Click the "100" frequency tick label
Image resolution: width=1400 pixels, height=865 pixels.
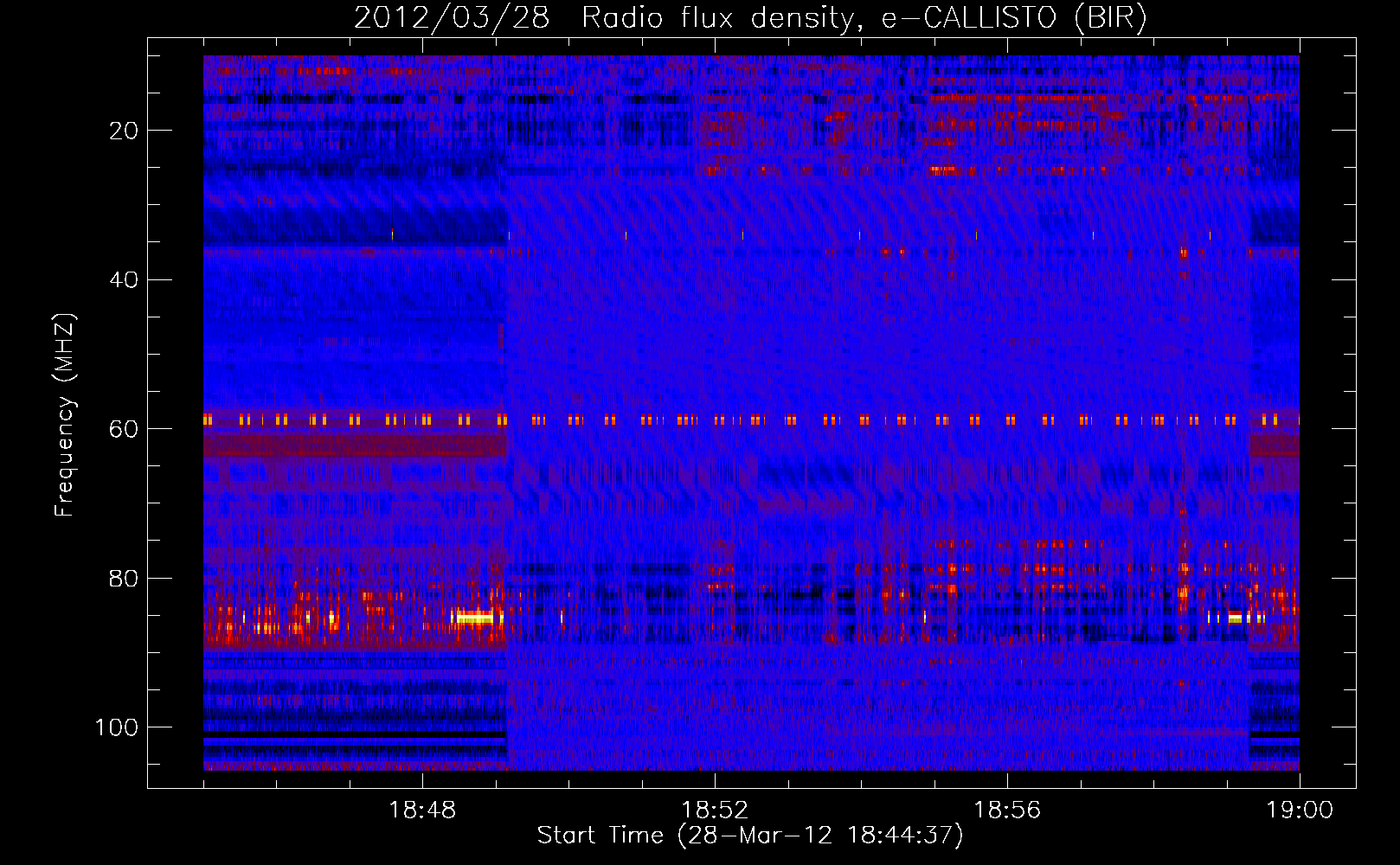[x=117, y=727]
